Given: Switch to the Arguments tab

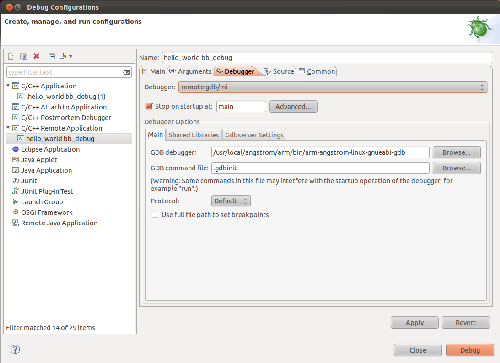Looking at the screenshot, I should click(191, 71).
